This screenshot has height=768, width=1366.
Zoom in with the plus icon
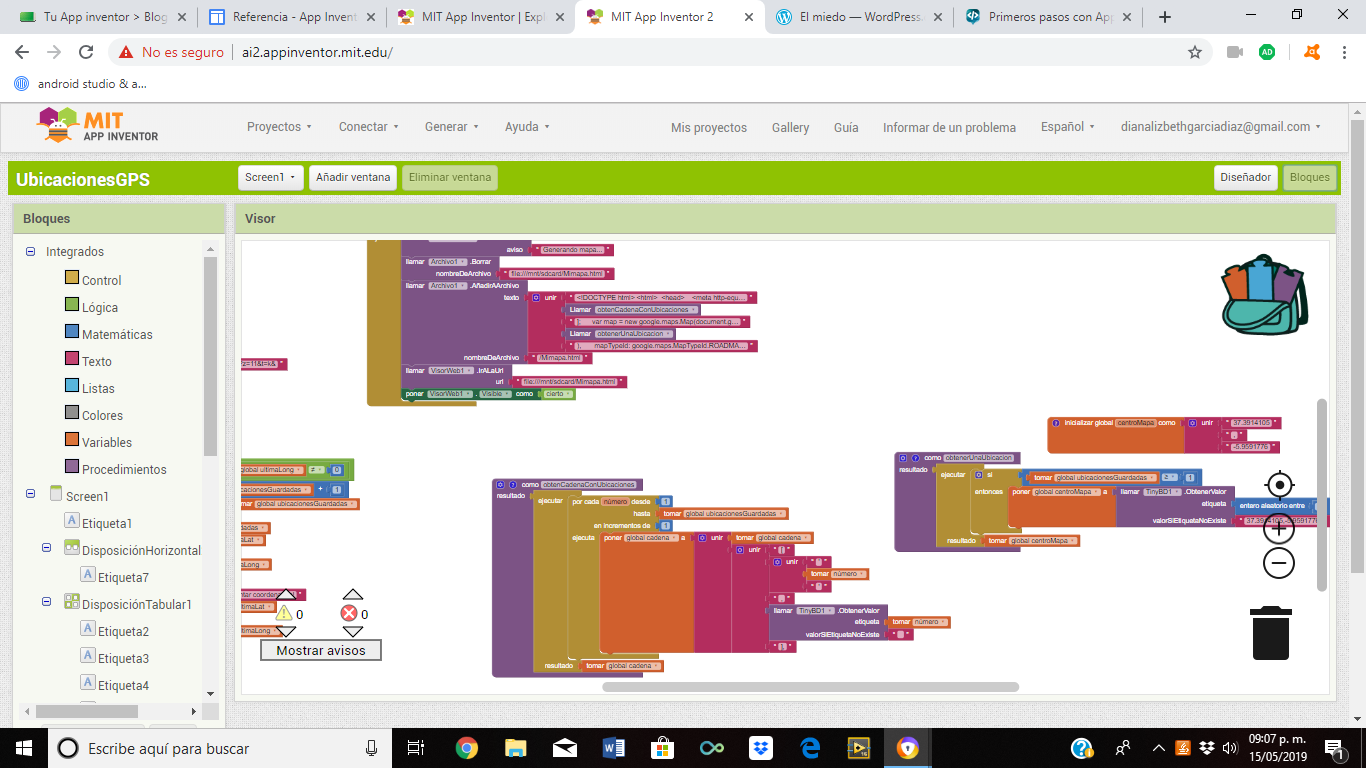pos(1279,529)
